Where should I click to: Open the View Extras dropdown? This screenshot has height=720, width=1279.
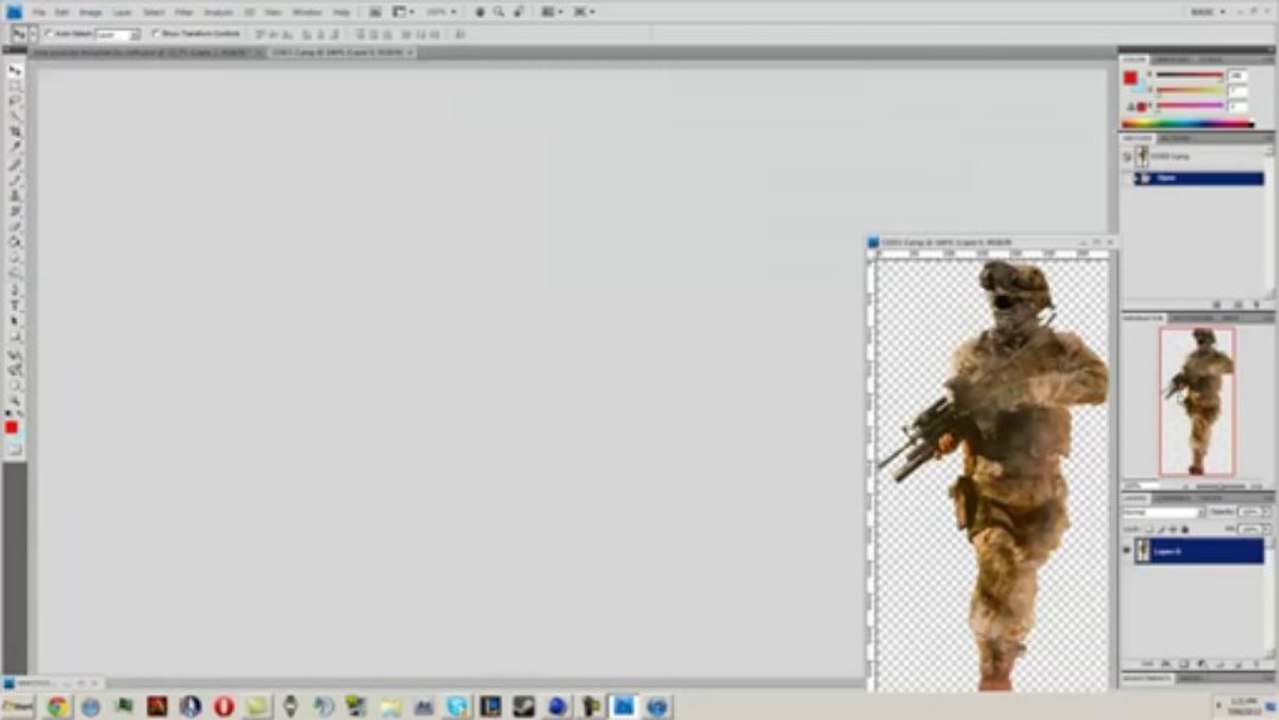(x=403, y=12)
